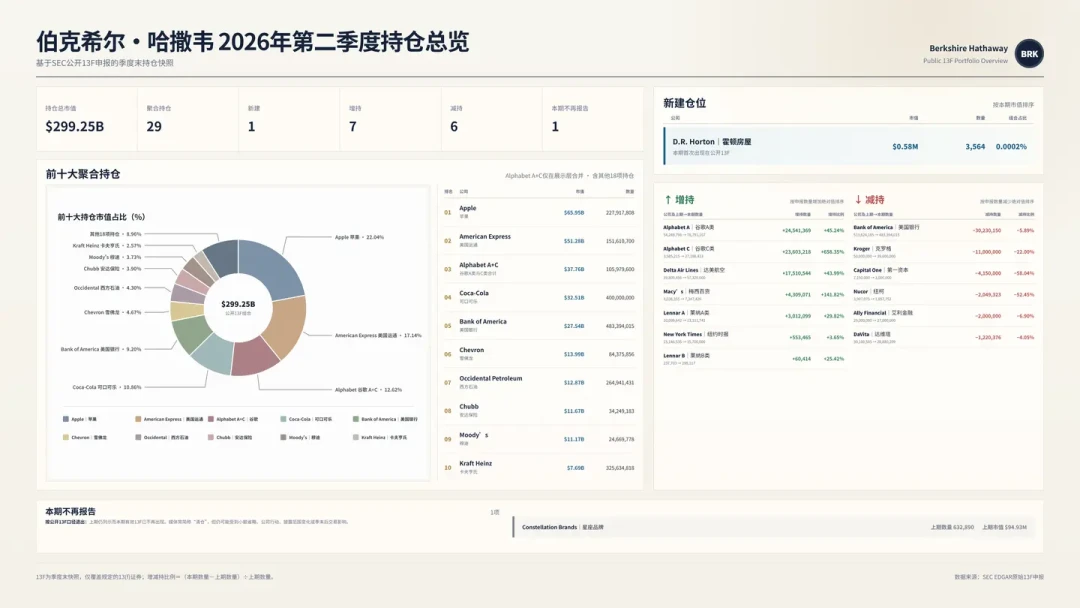This screenshot has height=608, width=1080.
Task: Open New York Times increase row
Action: (754, 337)
